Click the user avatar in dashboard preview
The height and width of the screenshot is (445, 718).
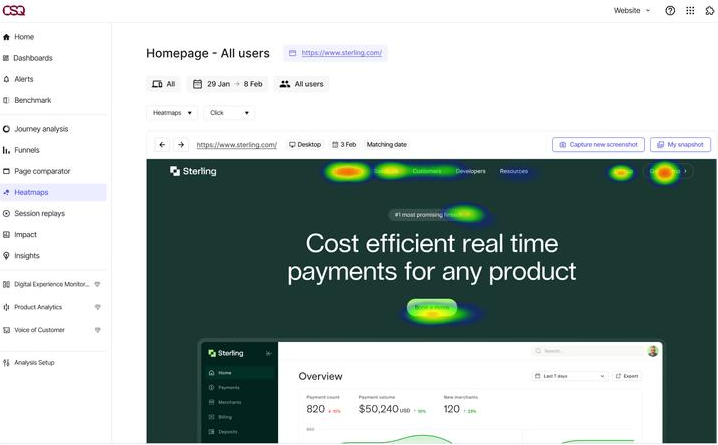coord(653,351)
